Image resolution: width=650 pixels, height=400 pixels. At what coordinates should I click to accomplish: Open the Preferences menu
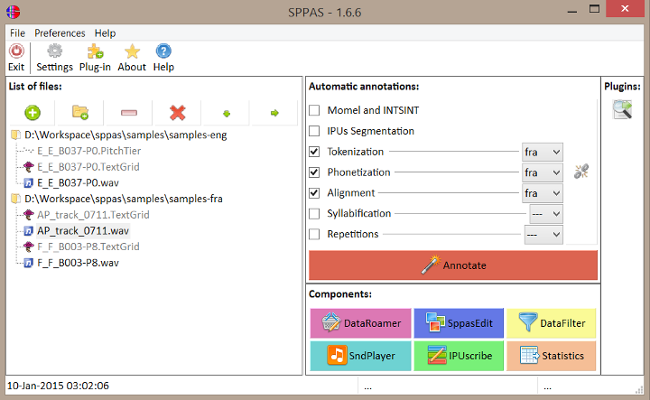click(x=60, y=33)
